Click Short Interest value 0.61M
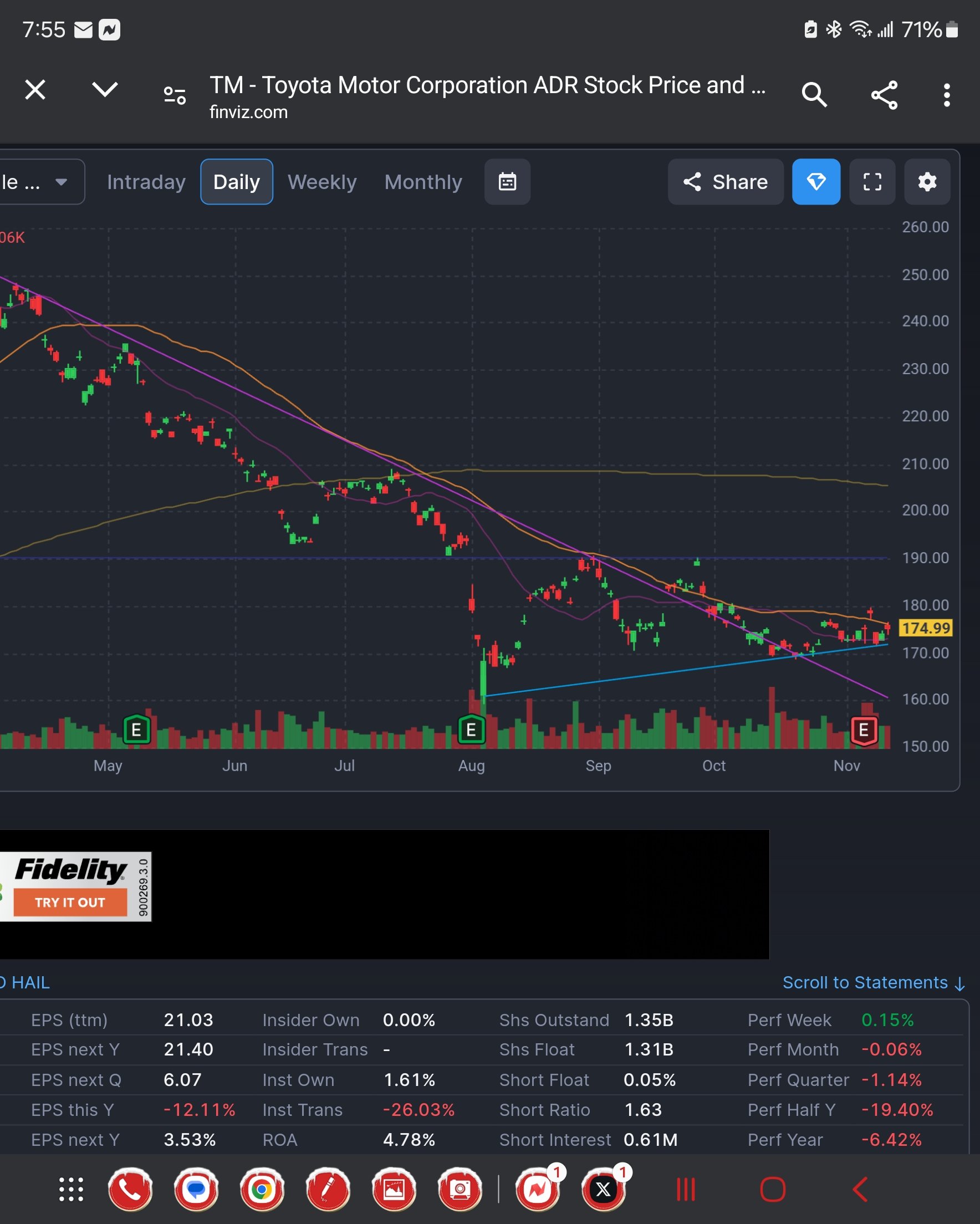 pyautogui.click(x=651, y=1140)
